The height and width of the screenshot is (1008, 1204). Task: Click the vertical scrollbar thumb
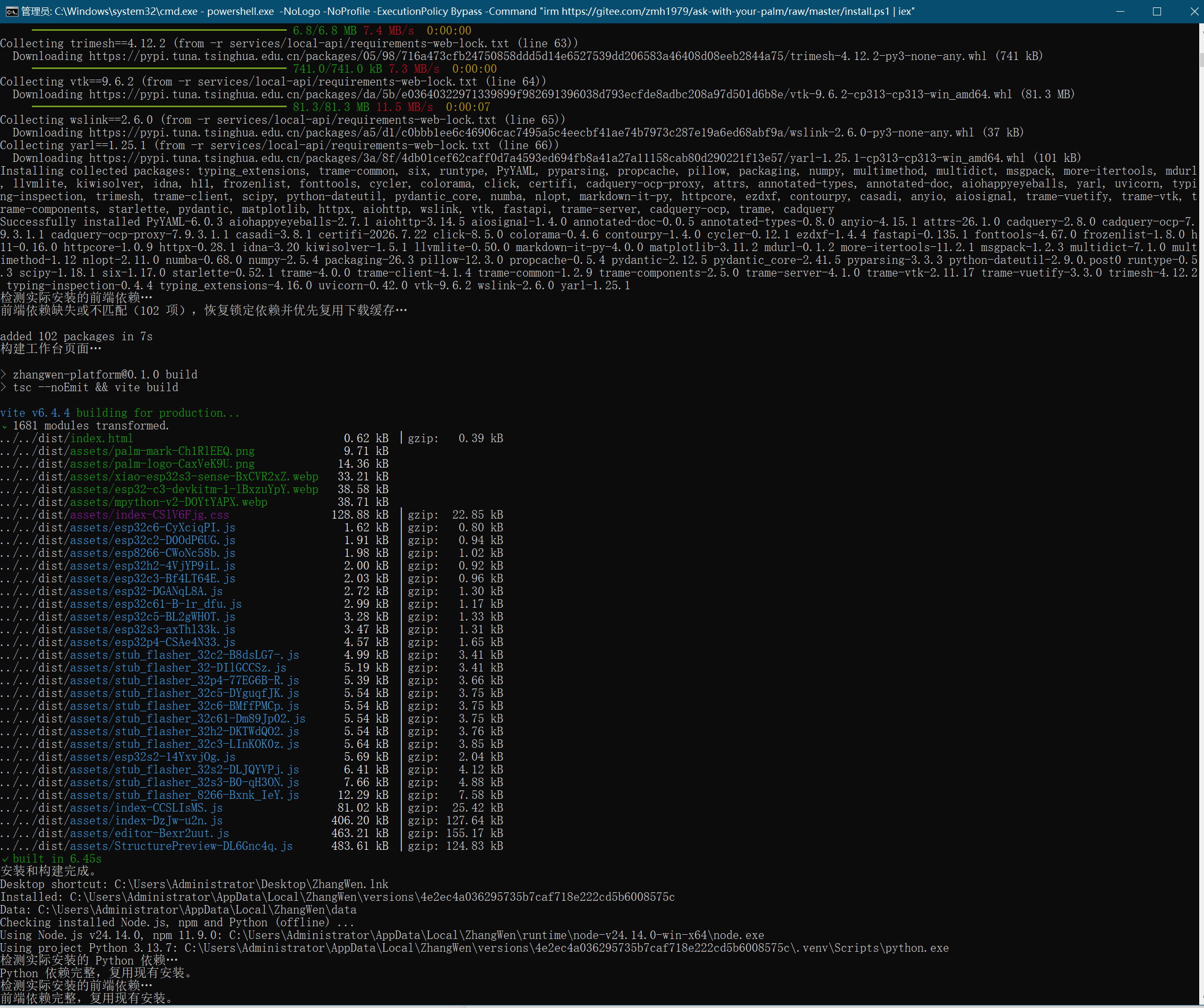pos(1201,59)
